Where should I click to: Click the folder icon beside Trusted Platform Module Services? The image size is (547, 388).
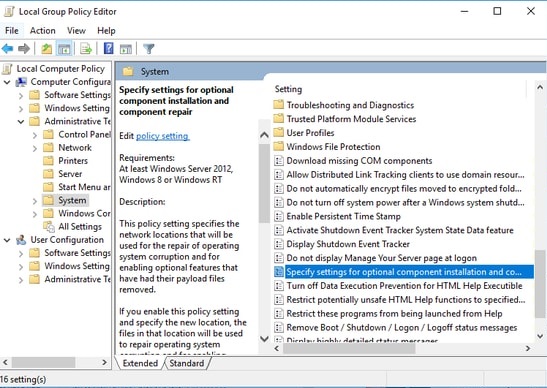tap(278, 119)
